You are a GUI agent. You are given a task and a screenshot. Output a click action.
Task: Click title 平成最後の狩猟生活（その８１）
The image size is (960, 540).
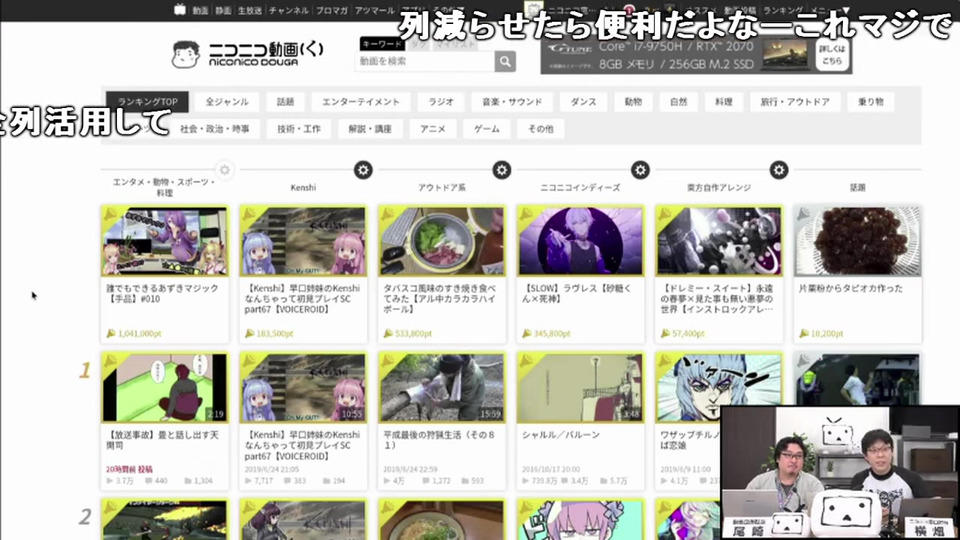pyautogui.click(x=440, y=440)
